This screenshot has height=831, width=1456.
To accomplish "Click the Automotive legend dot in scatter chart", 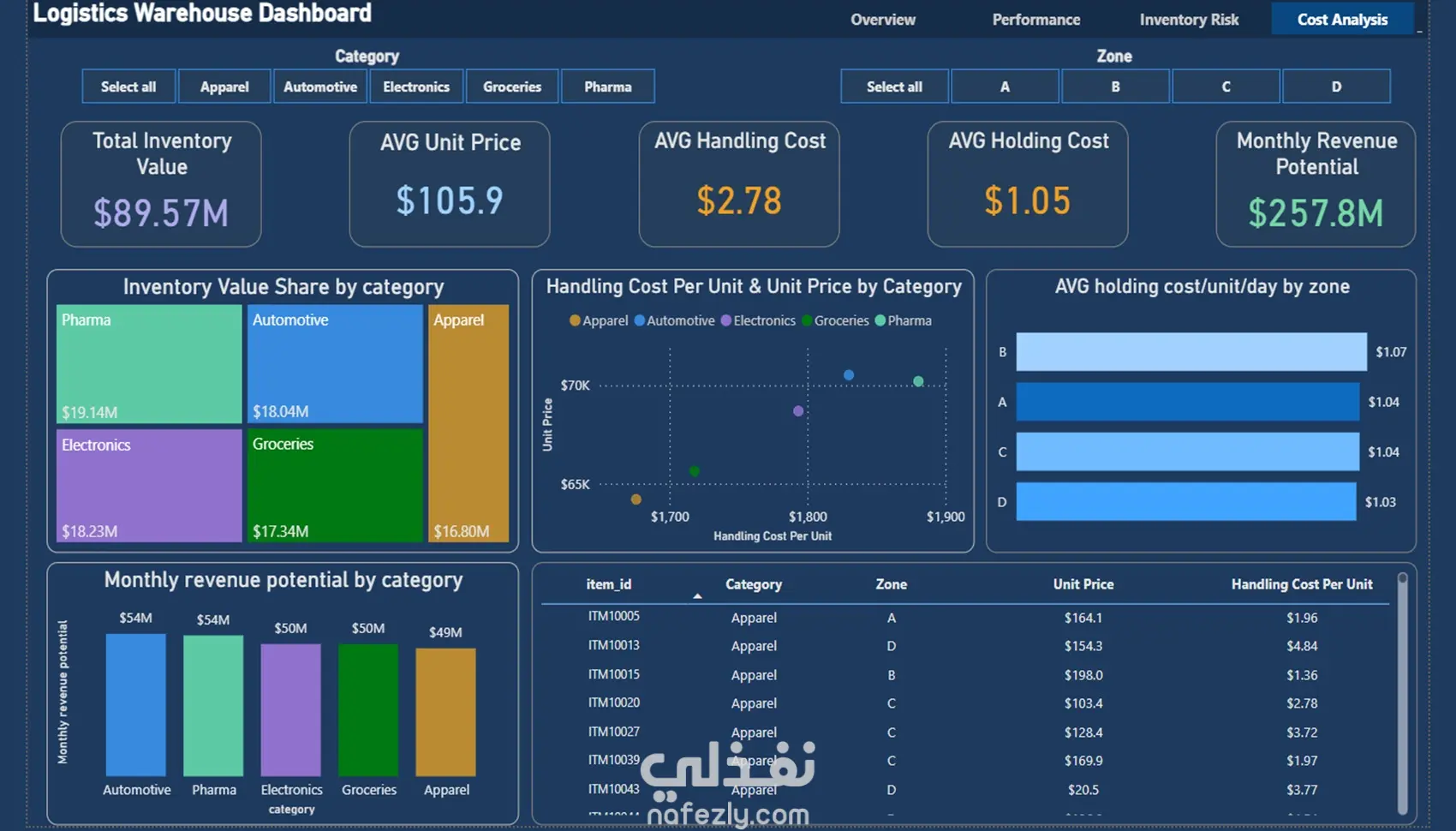I will [x=639, y=320].
